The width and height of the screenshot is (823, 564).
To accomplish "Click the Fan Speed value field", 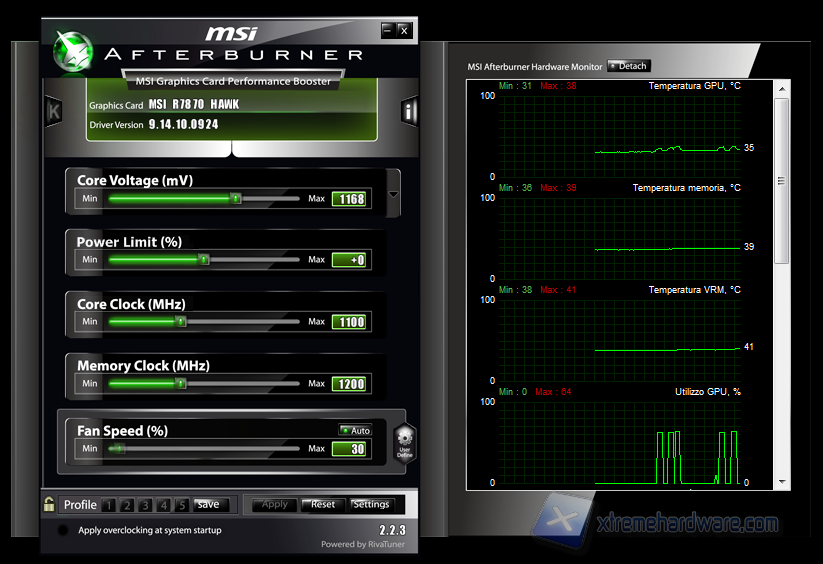I will click(350, 449).
